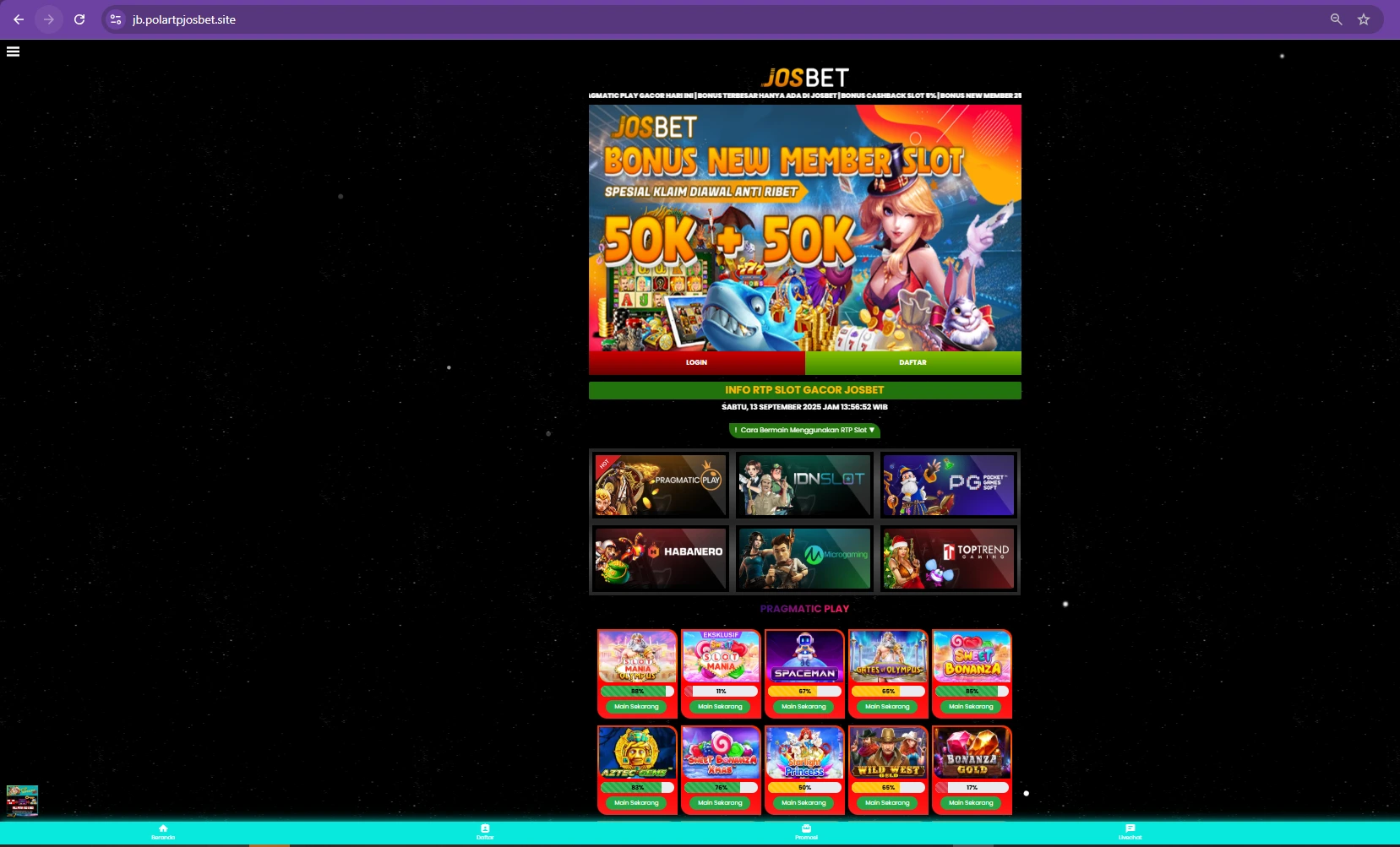Click the browser forward arrow
Image resolution: width=1400 pixels, height=847 pixels.
(x=49, y=19)
